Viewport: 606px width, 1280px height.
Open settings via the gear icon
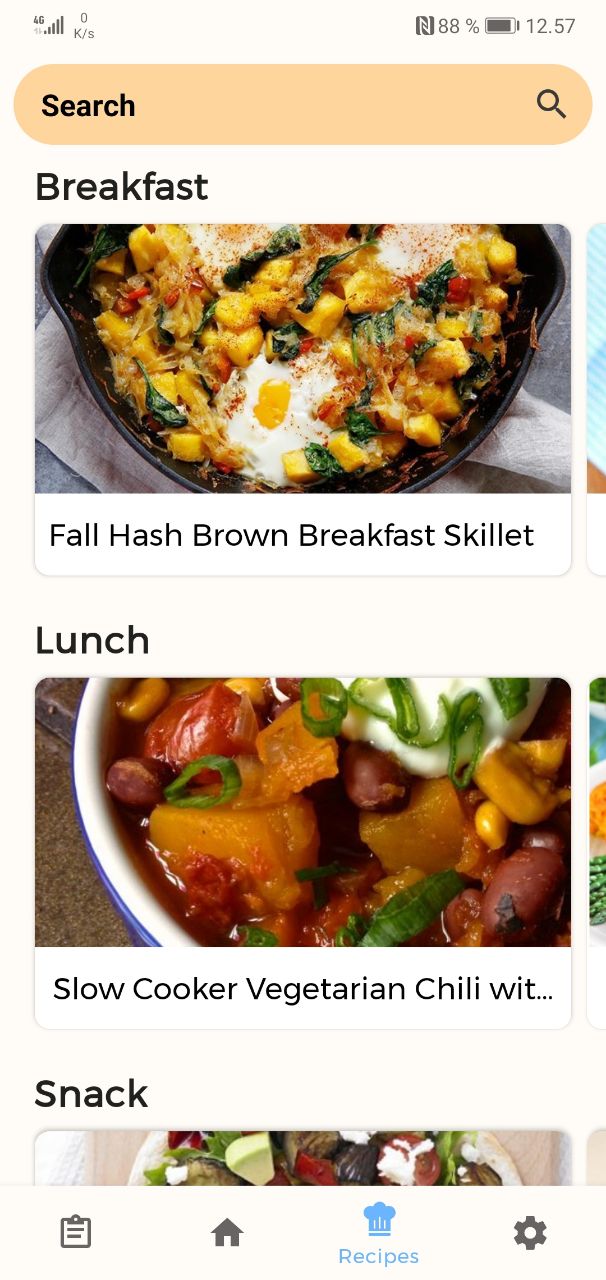[530, 1233]
